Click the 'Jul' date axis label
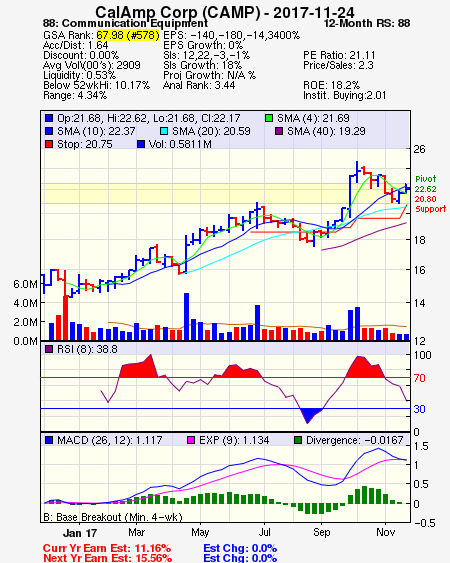The image size is (450, 563). (x=265, y=532)
